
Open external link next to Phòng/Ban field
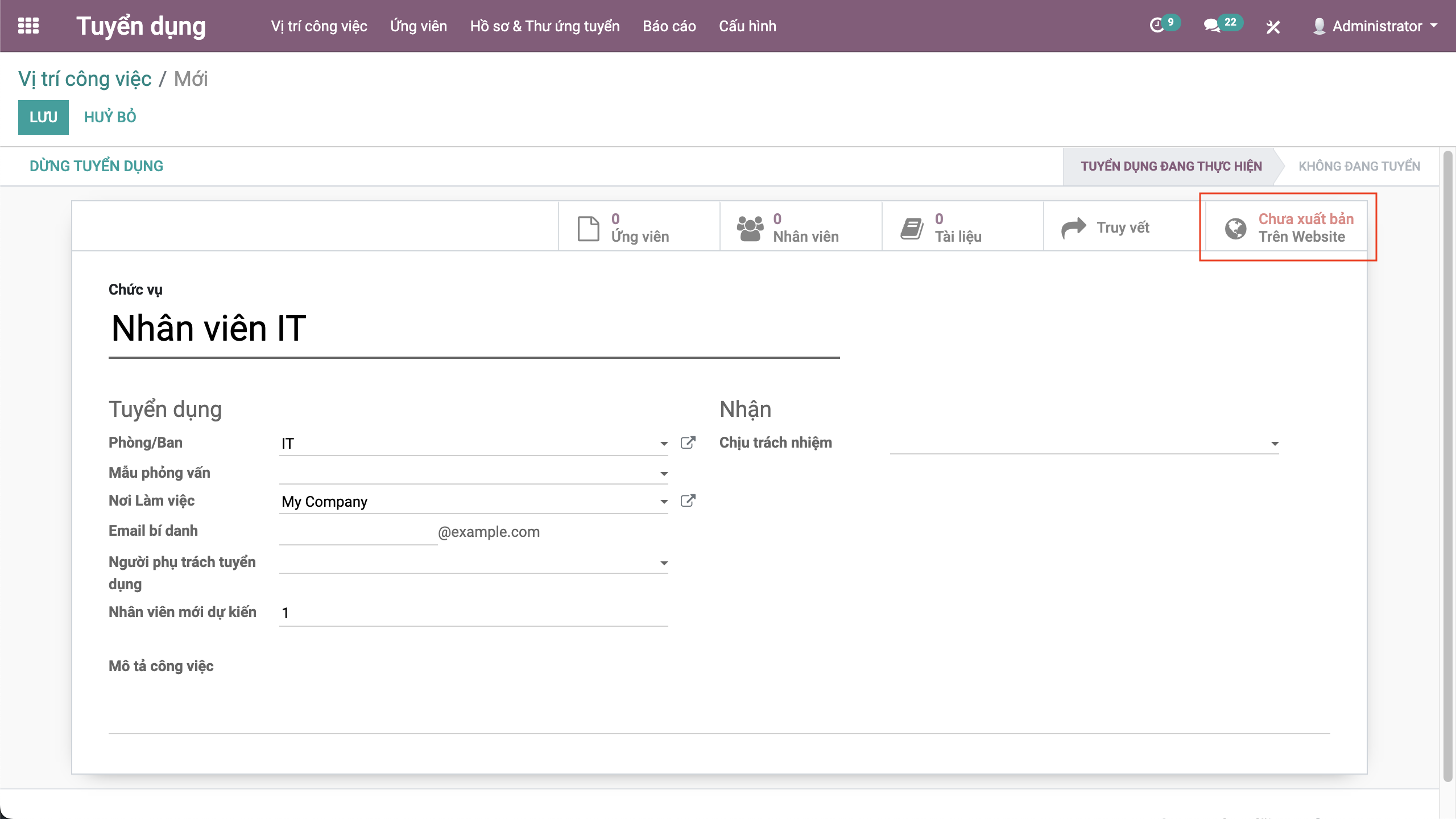688,443
